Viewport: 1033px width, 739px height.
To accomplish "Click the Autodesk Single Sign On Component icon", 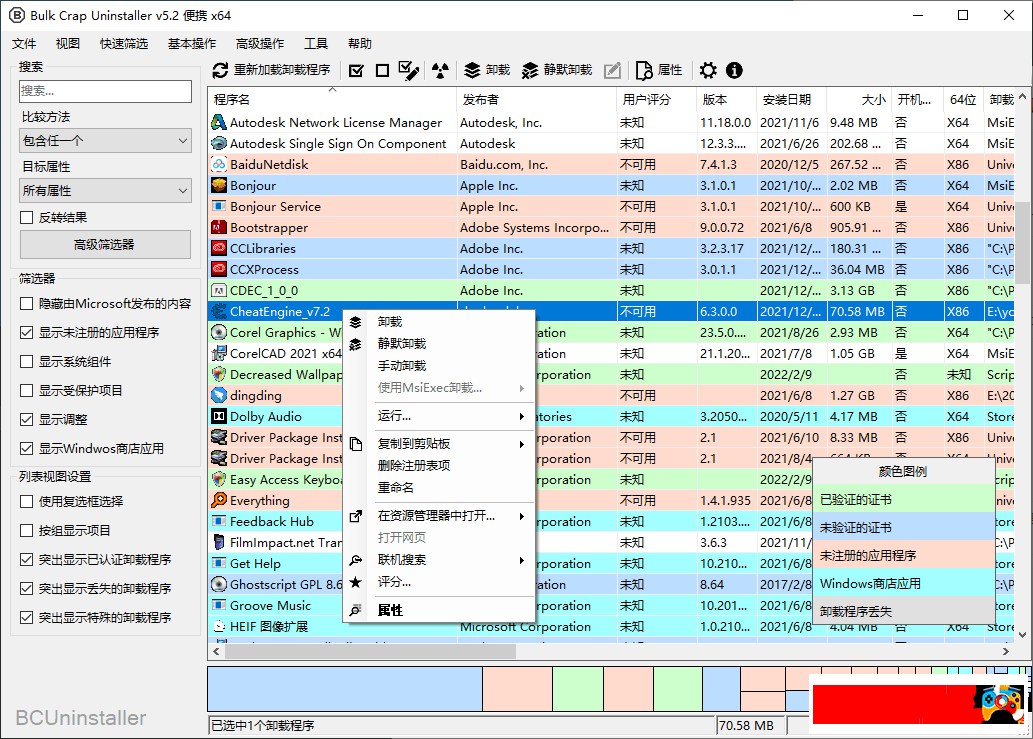I will (x=219, y=144).
